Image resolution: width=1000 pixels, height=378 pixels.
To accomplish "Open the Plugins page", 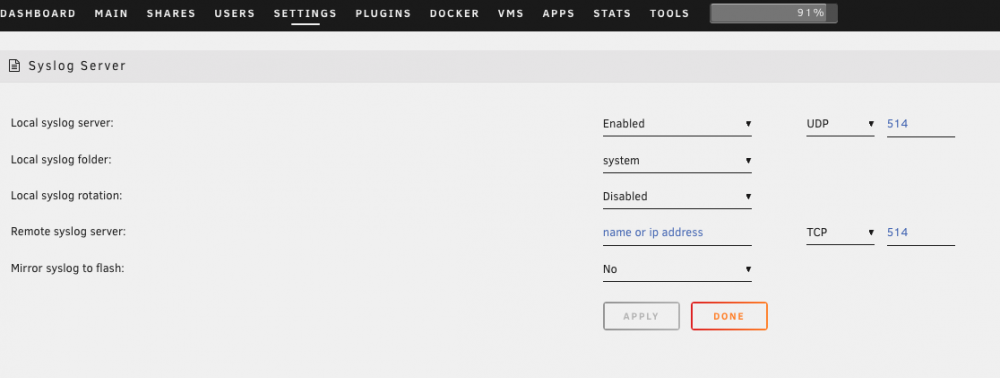I will pos(383,13).
